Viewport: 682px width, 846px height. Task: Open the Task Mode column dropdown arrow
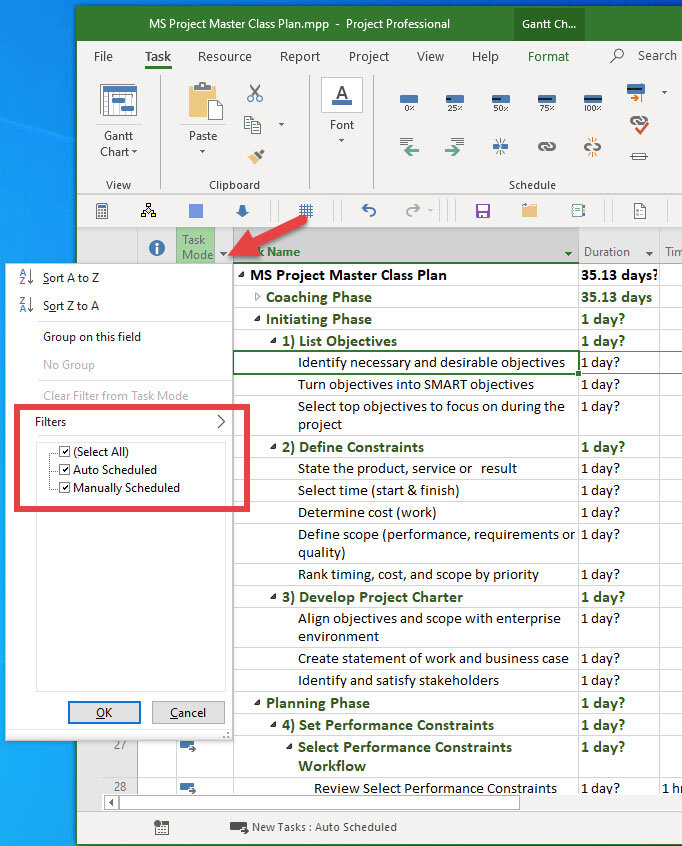[x=223, y=254]
